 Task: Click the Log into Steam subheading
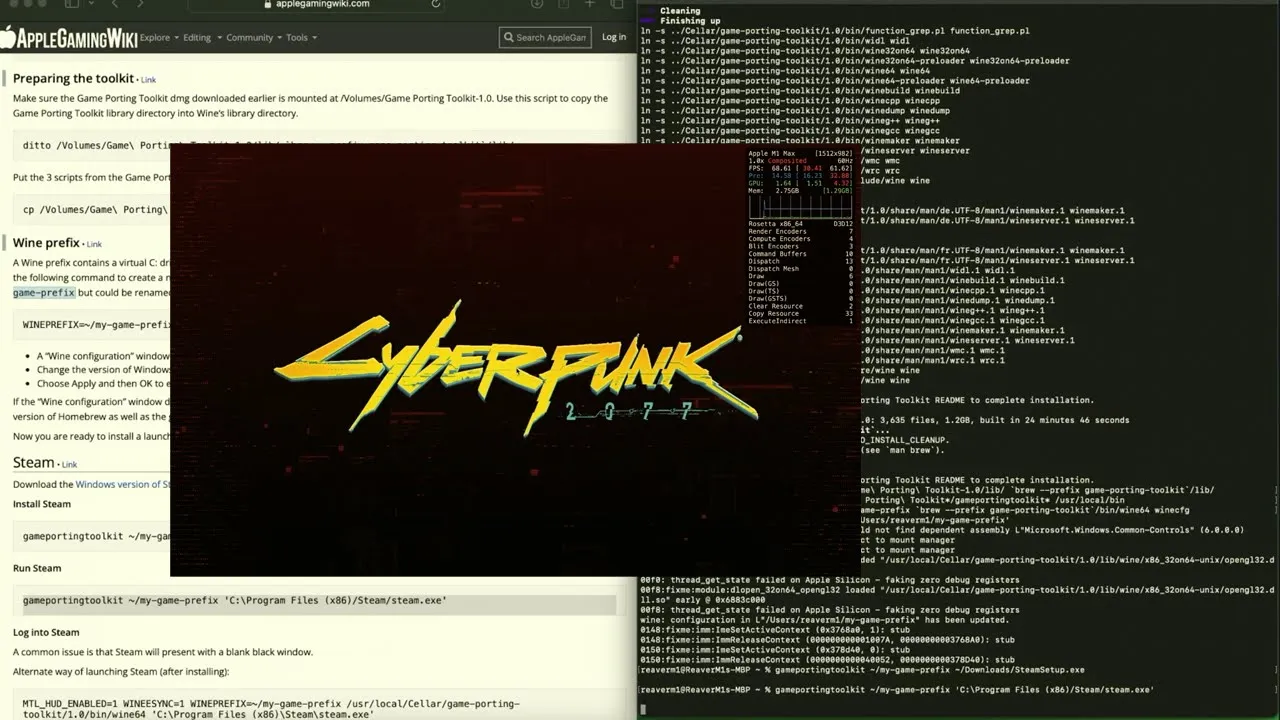[46, 632]
